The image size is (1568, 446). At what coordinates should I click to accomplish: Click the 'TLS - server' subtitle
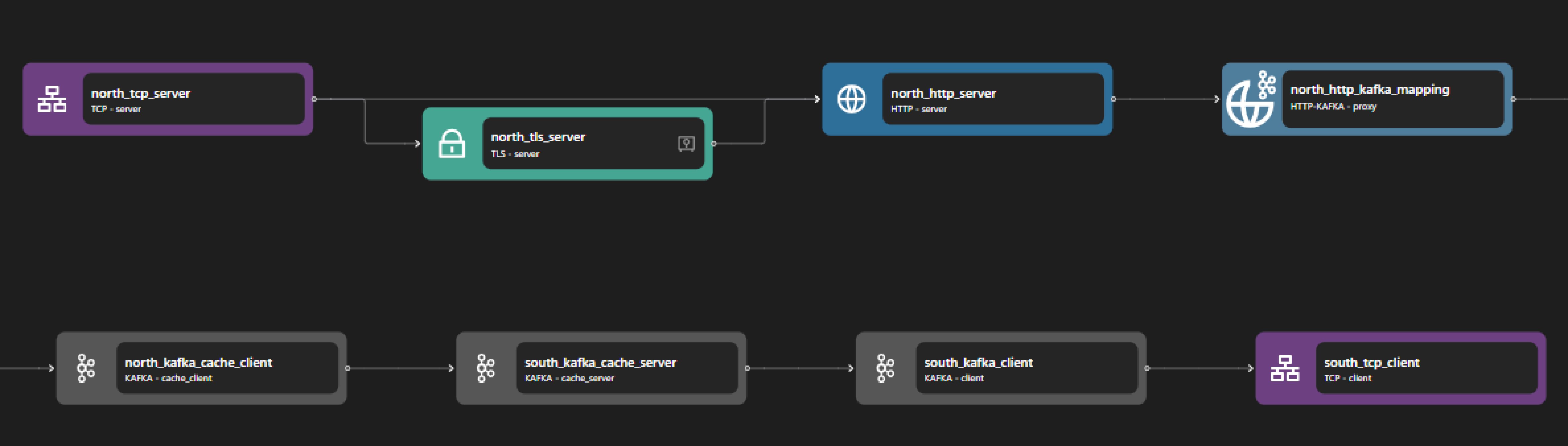(515, 154)
